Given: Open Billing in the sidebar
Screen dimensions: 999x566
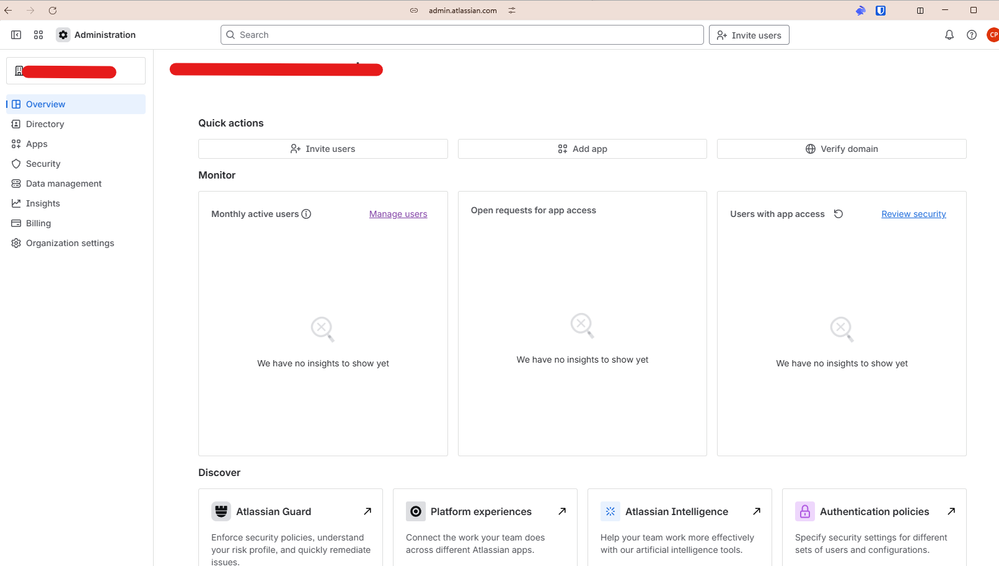Looking at the screenshot, I should [x=76, y=223].
